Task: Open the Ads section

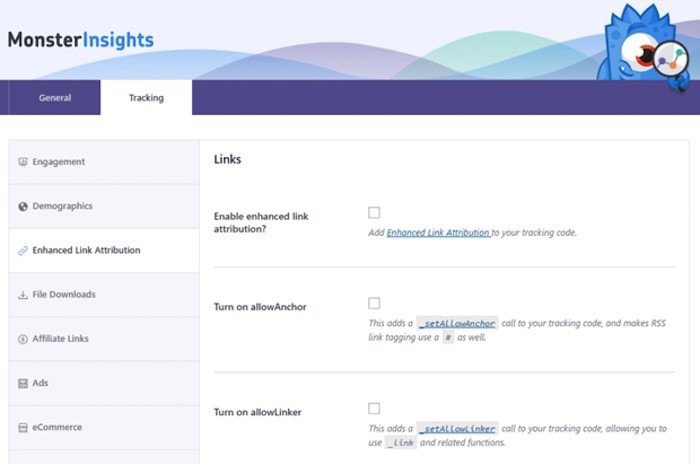Action: tap(104, 383)
